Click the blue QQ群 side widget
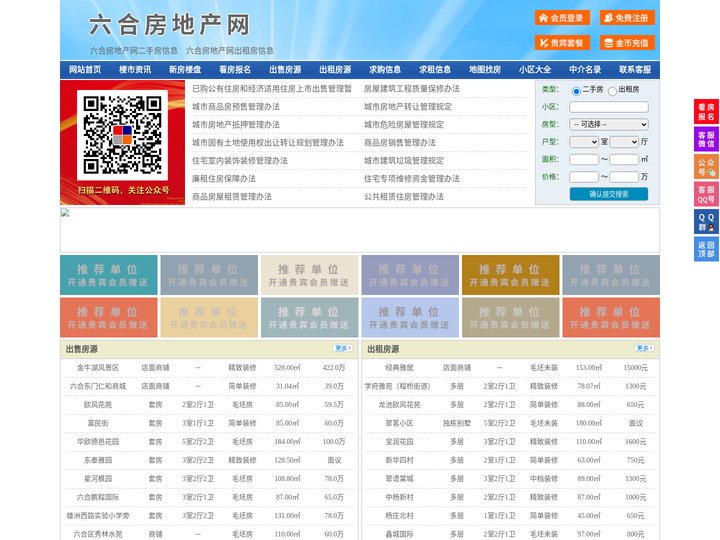 [706, 222]
